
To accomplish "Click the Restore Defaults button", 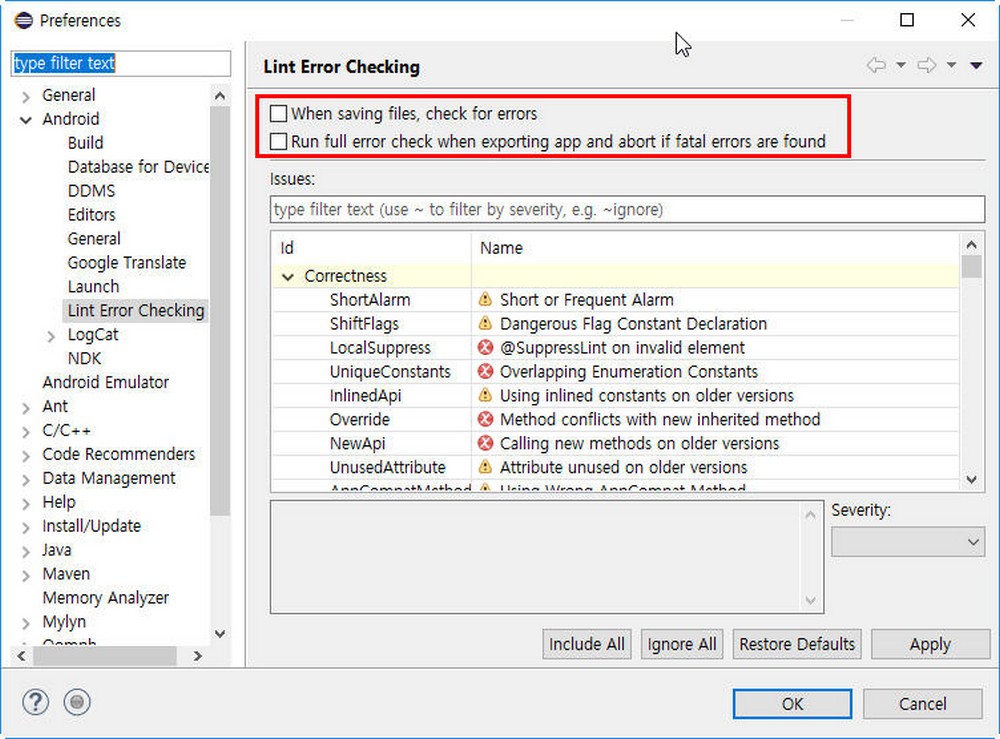I will (x=796, y=644).
